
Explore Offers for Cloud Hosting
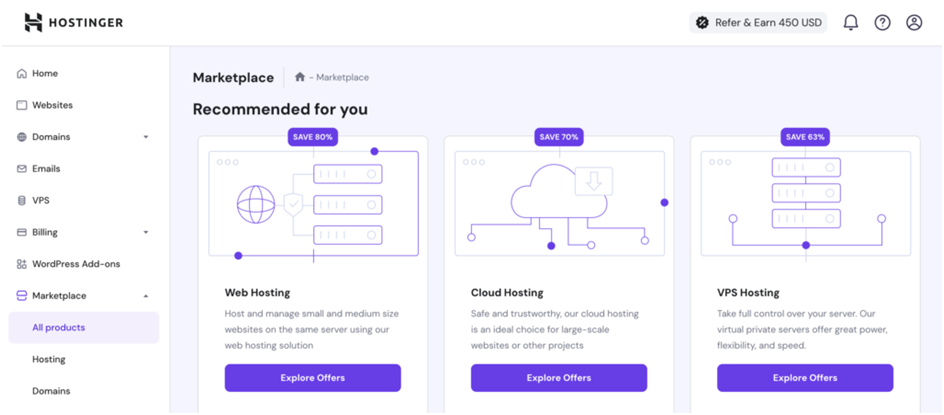558,378
